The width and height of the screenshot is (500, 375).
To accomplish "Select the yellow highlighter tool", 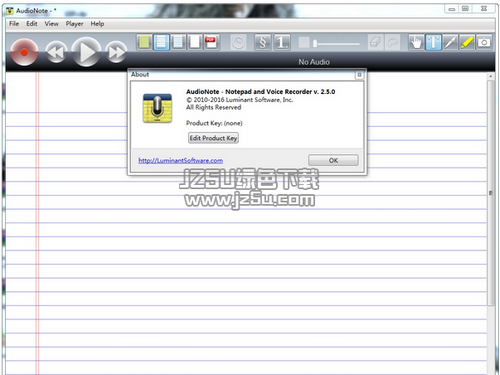I will coord(467,42).
